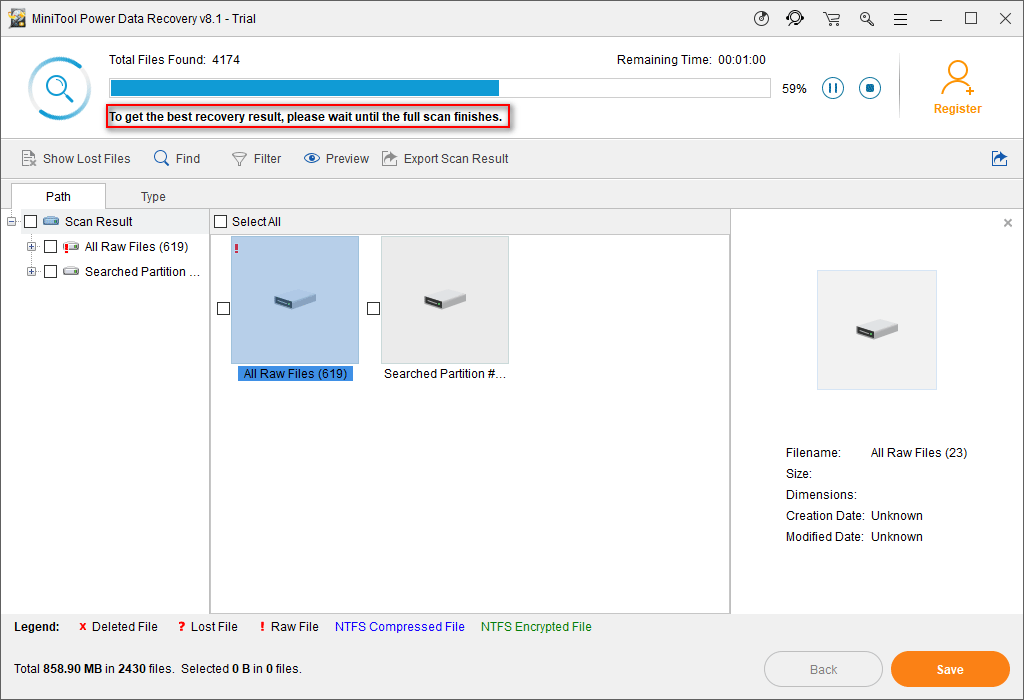Click the Preview eye button
Image resolution: width=1024 pixels, height=700 pixels.
(x=336, y=159)
